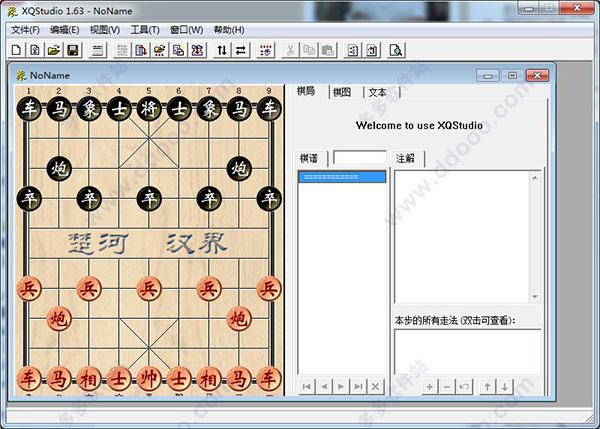Switch to the 棋局 tab
This screenshot has width=600, height=429.
306,91
